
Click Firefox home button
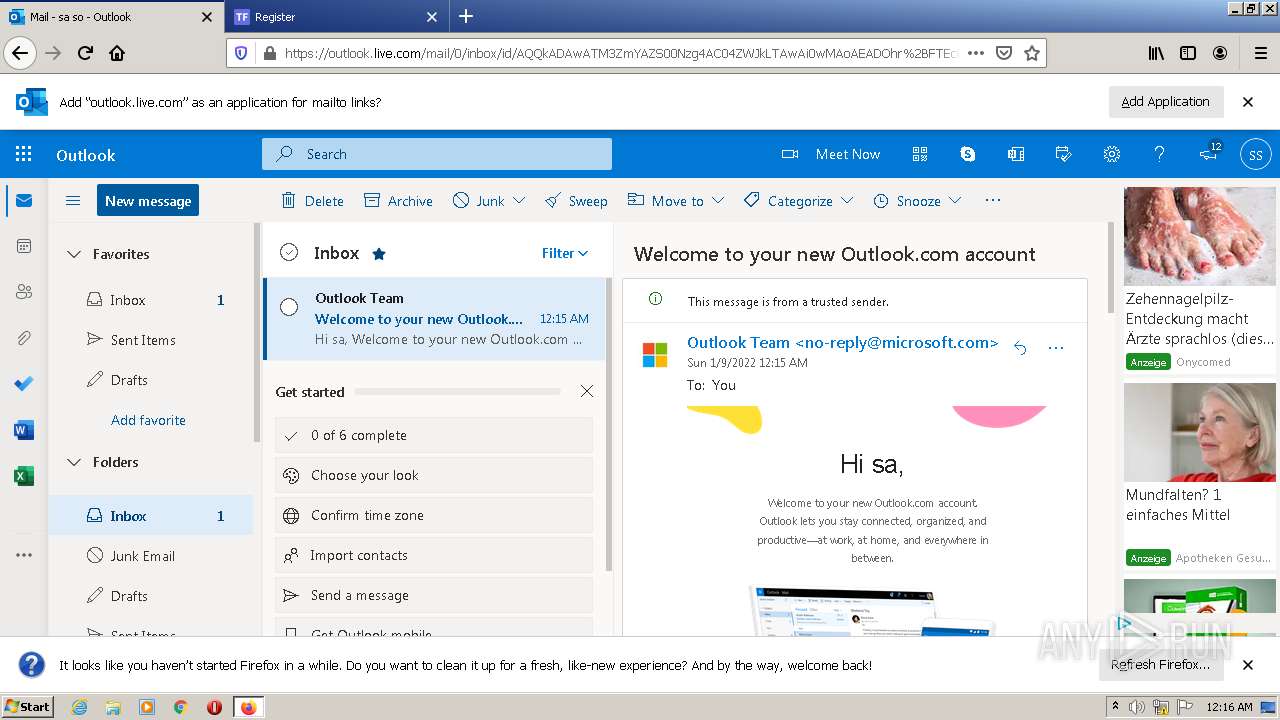[x=117, y=53]
